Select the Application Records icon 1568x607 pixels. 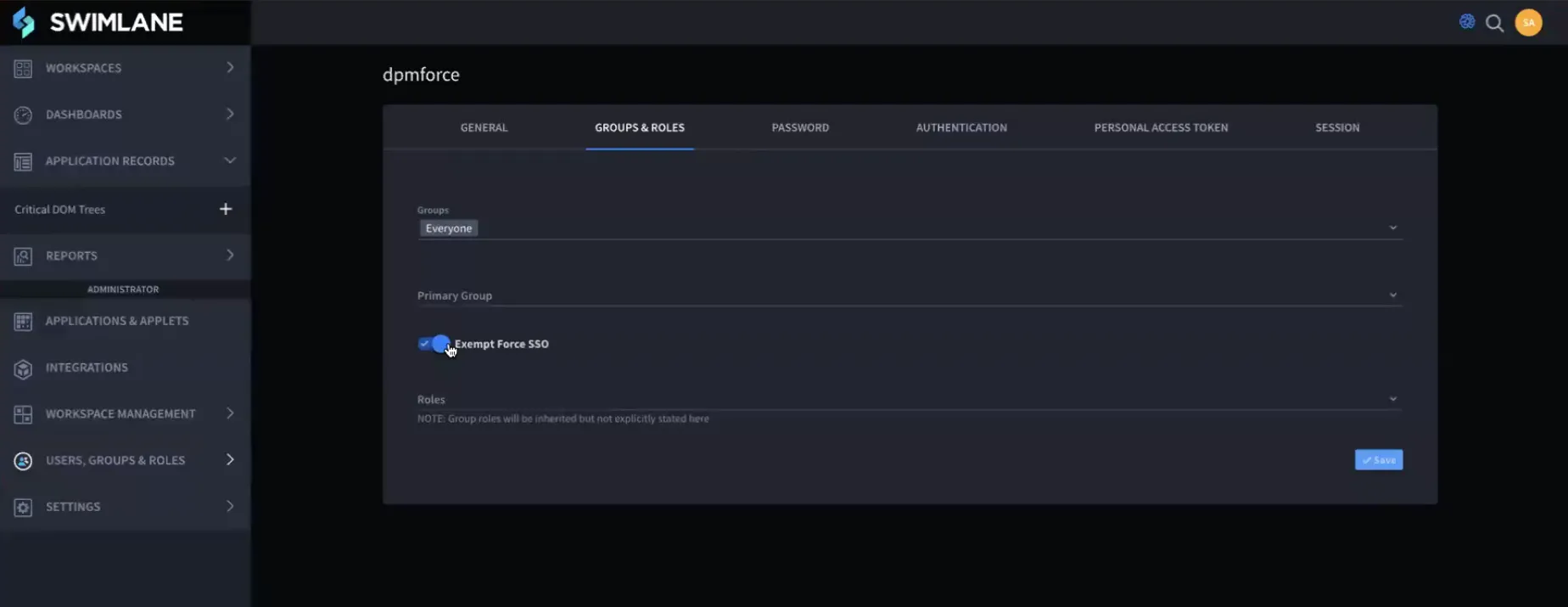tap(23, 161)
